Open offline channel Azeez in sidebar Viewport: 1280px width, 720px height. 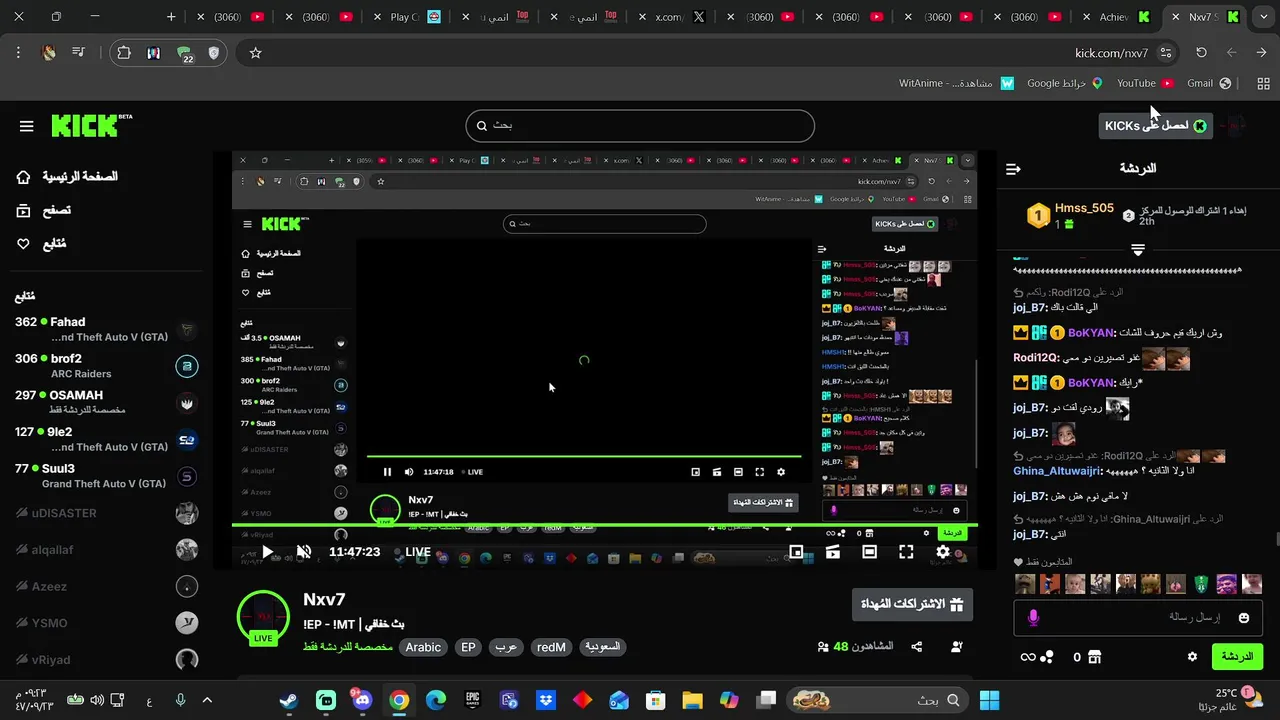click(105, 586)
